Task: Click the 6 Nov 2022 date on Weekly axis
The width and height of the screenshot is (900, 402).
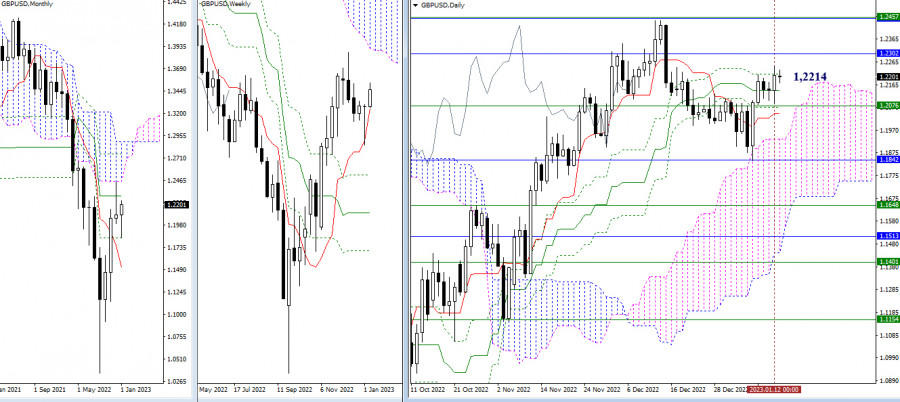Action: [335, 389]
